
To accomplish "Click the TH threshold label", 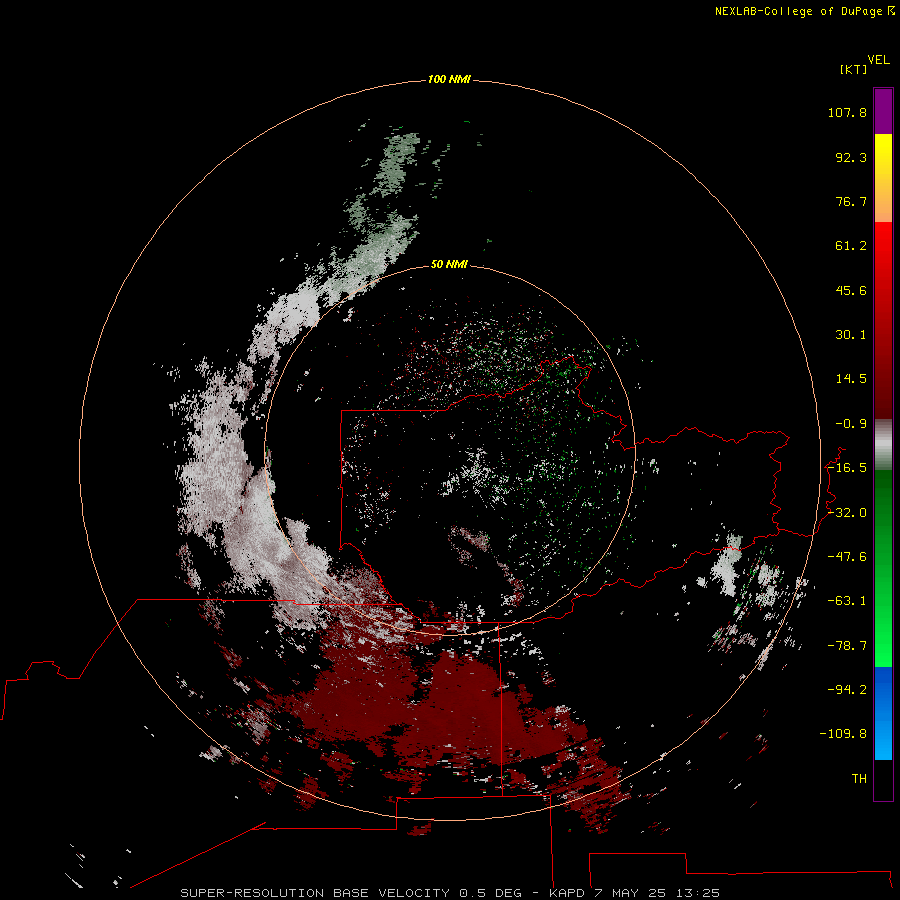I will (x=859, y=779).
